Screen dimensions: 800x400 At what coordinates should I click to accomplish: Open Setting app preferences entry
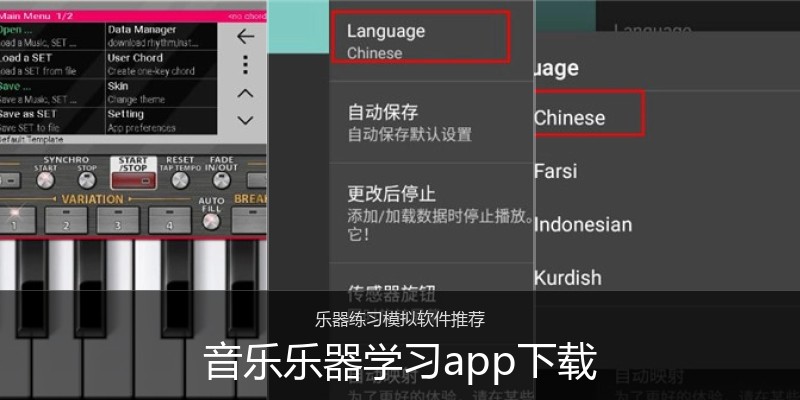pyautogui.click(x=161, y=120)
